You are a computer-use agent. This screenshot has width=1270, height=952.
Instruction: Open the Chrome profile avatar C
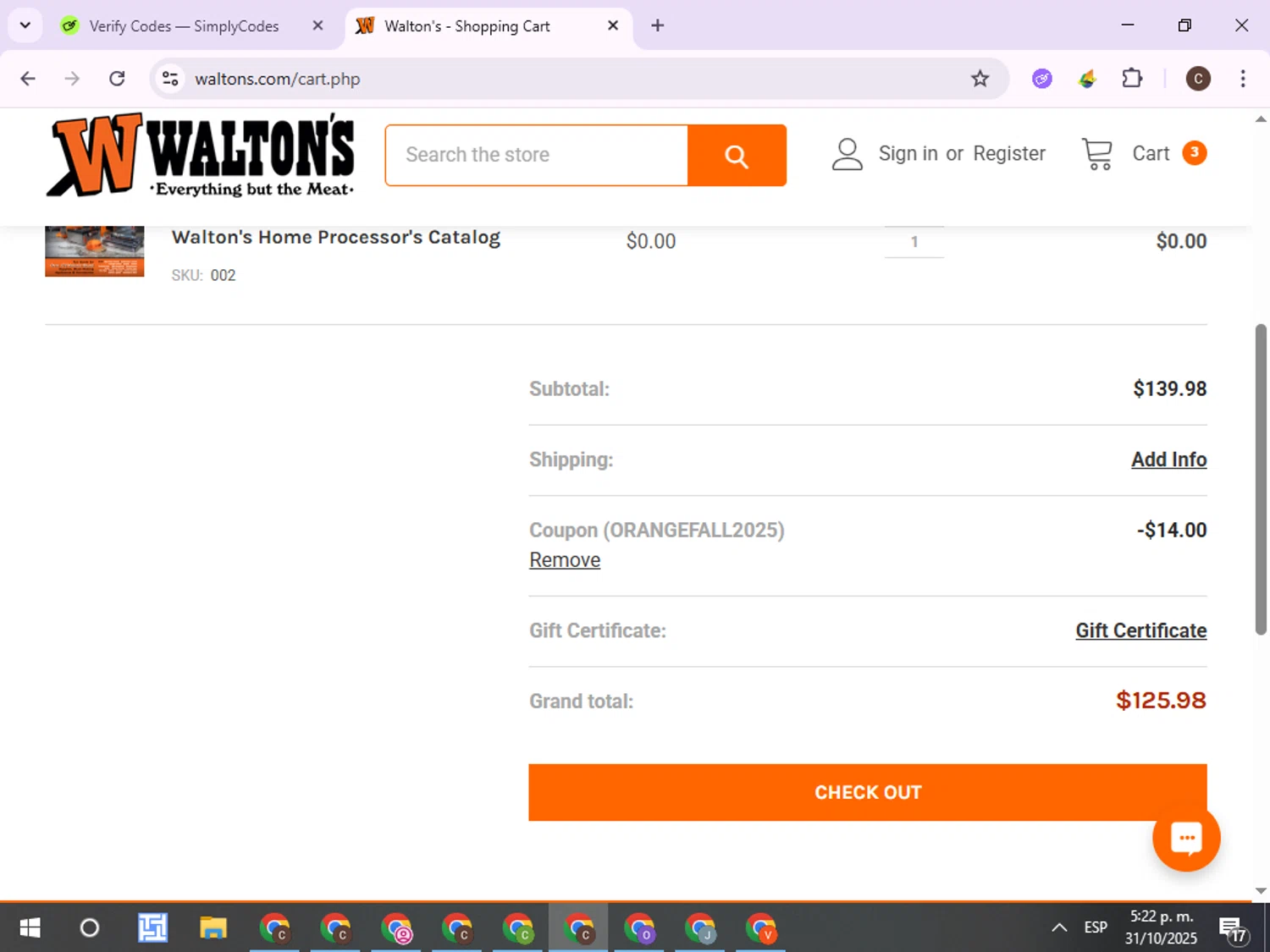[1197, 79]
